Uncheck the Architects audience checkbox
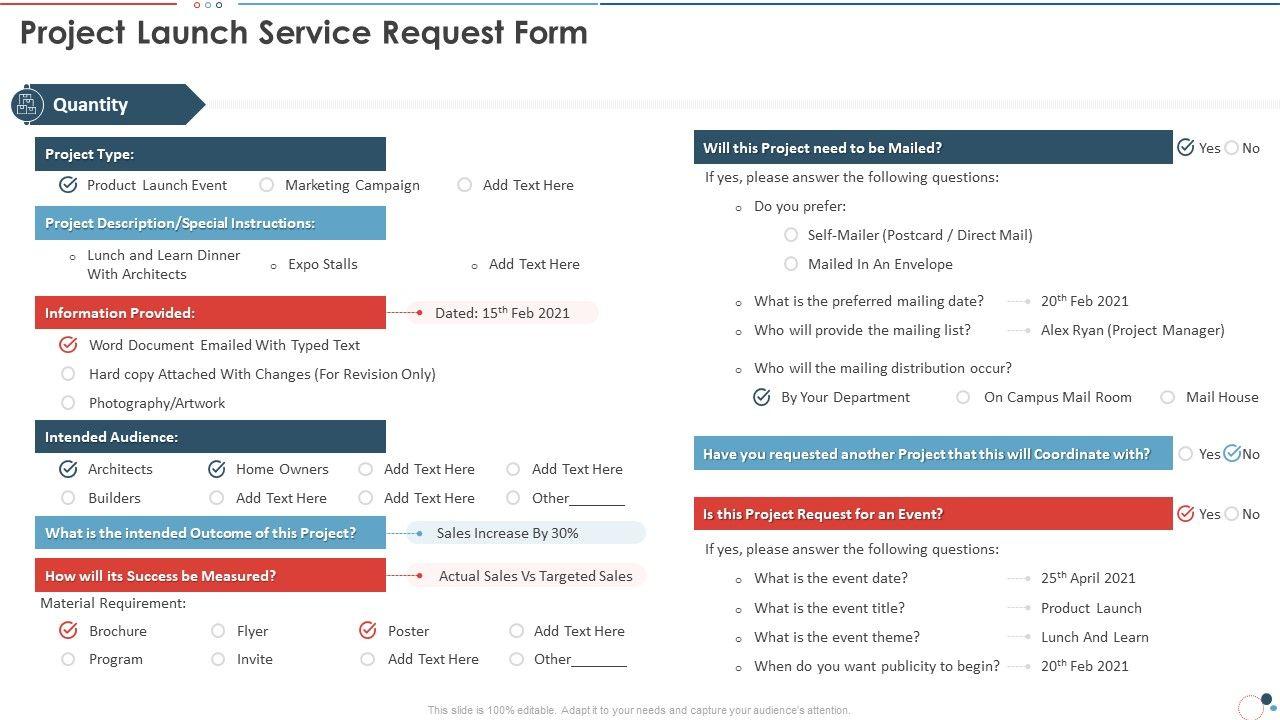The width and height of the screenshot is (1280, 720). coord(68,469)
